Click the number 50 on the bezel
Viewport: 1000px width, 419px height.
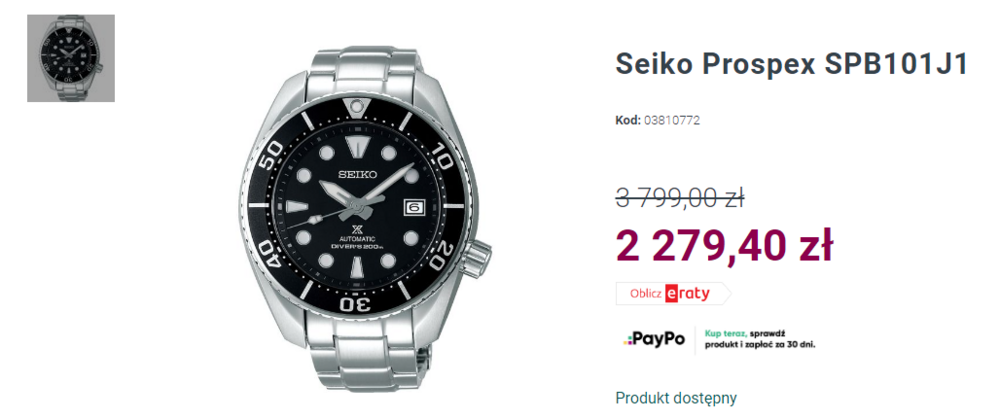coord(271,158)
